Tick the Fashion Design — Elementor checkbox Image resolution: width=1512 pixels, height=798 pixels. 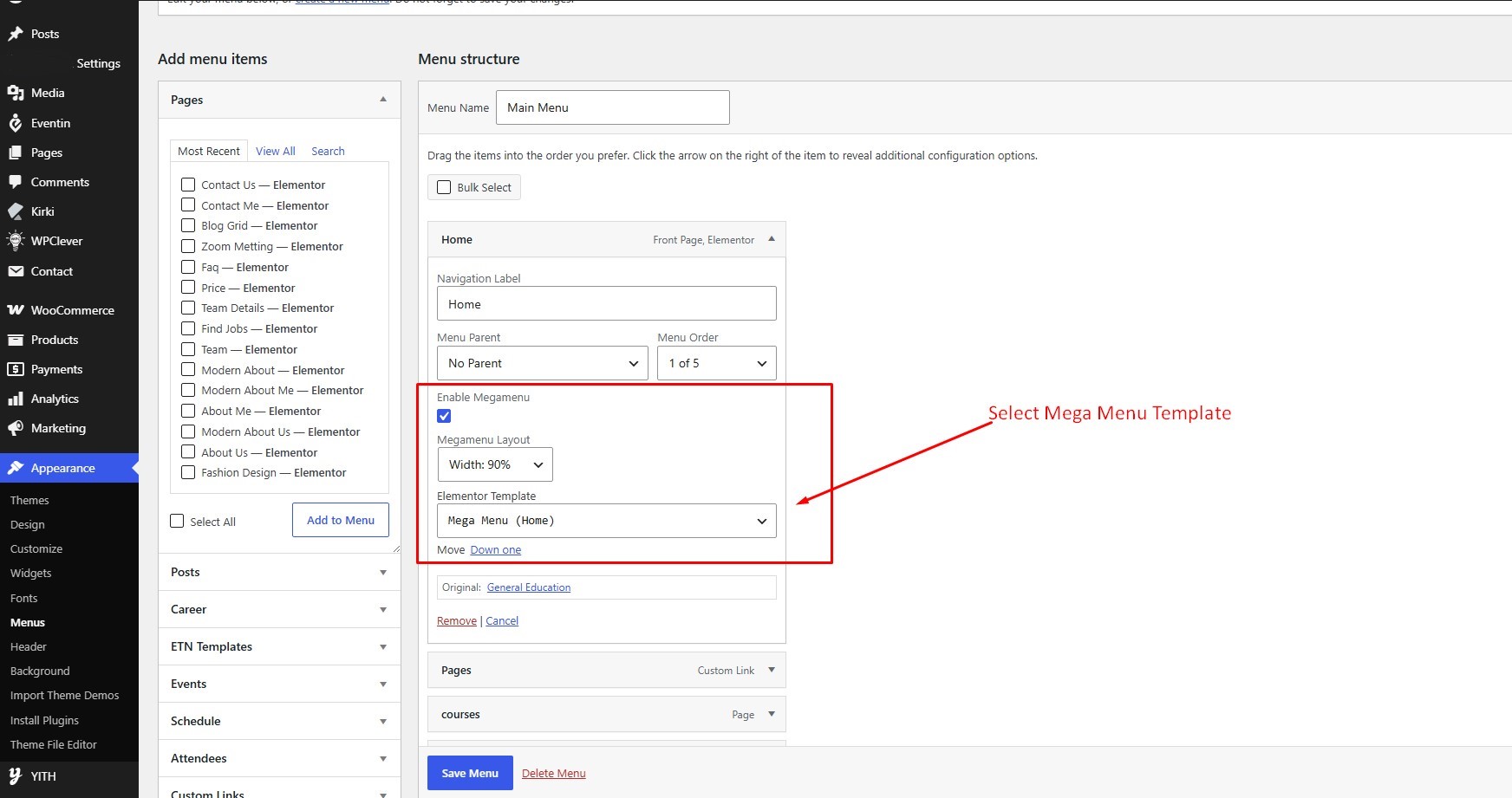[188, 472]
